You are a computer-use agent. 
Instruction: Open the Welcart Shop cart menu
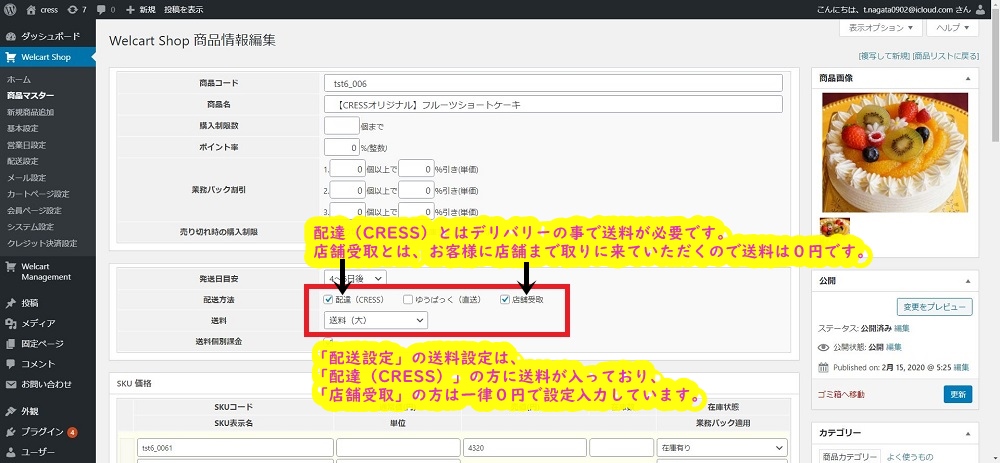point(48,57)
